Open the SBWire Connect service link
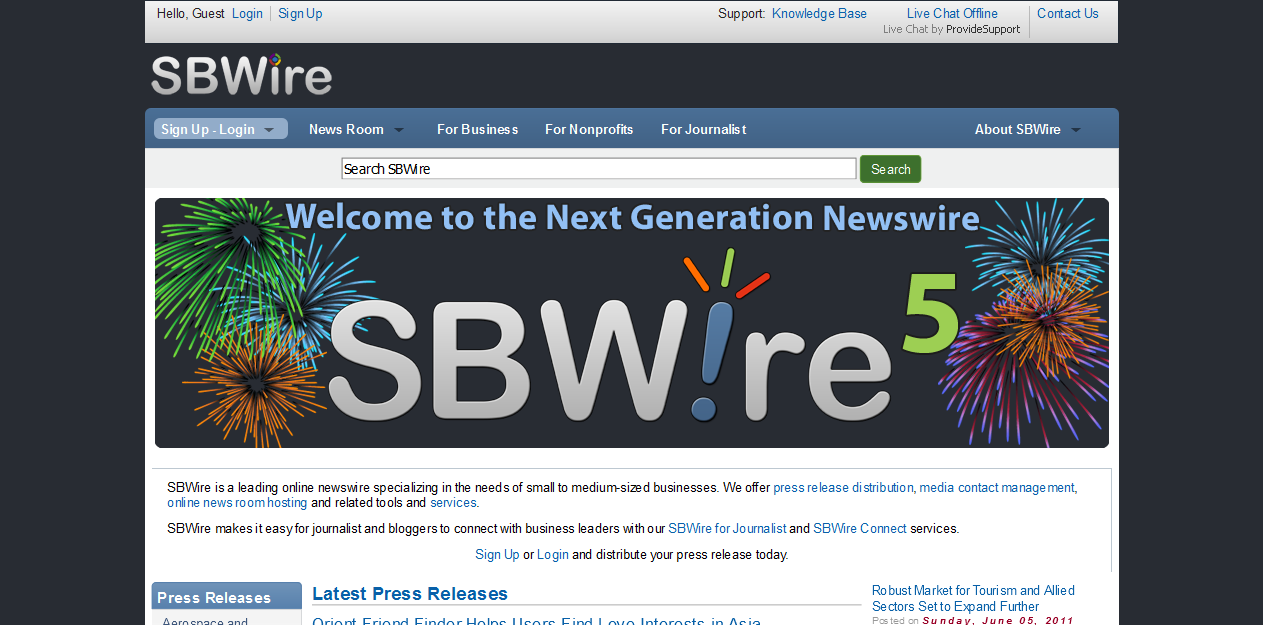Viewport: 1263px width, 625px height. point(859,528)
